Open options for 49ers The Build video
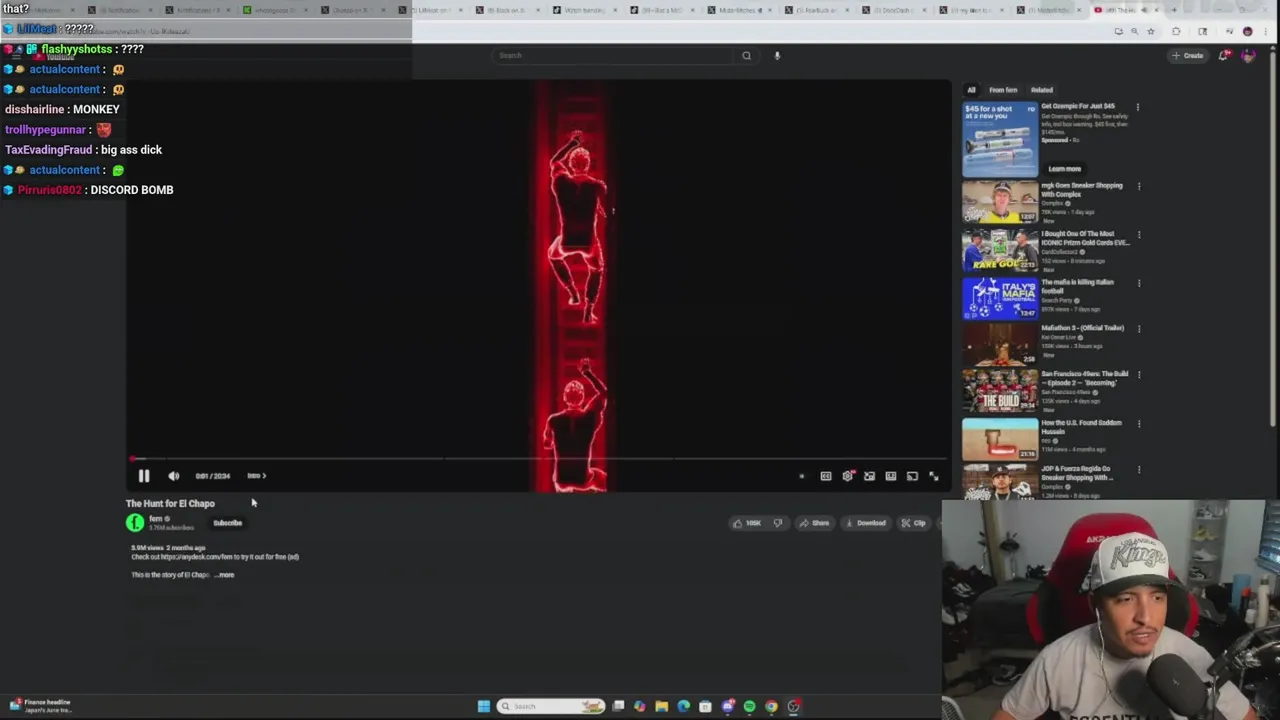The width and height of the screenshot is (1280, 720). coord(1138,375)
